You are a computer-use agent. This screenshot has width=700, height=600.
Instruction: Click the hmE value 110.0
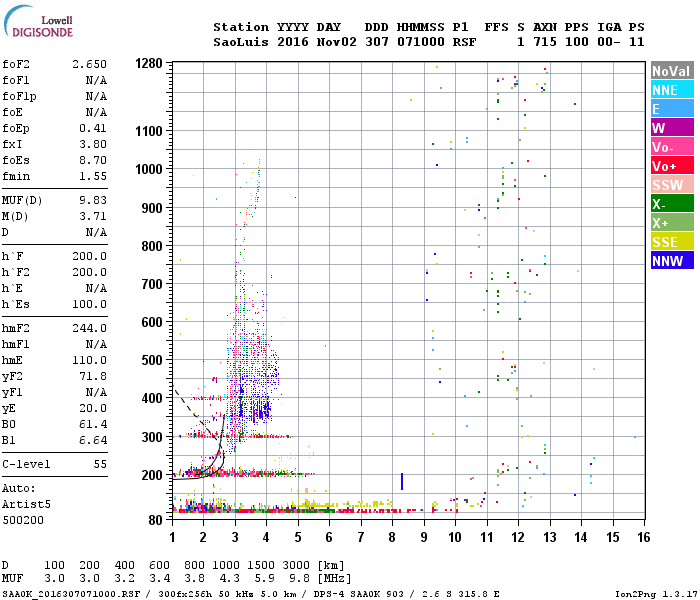pyautogui.click(x=90, y=360)
